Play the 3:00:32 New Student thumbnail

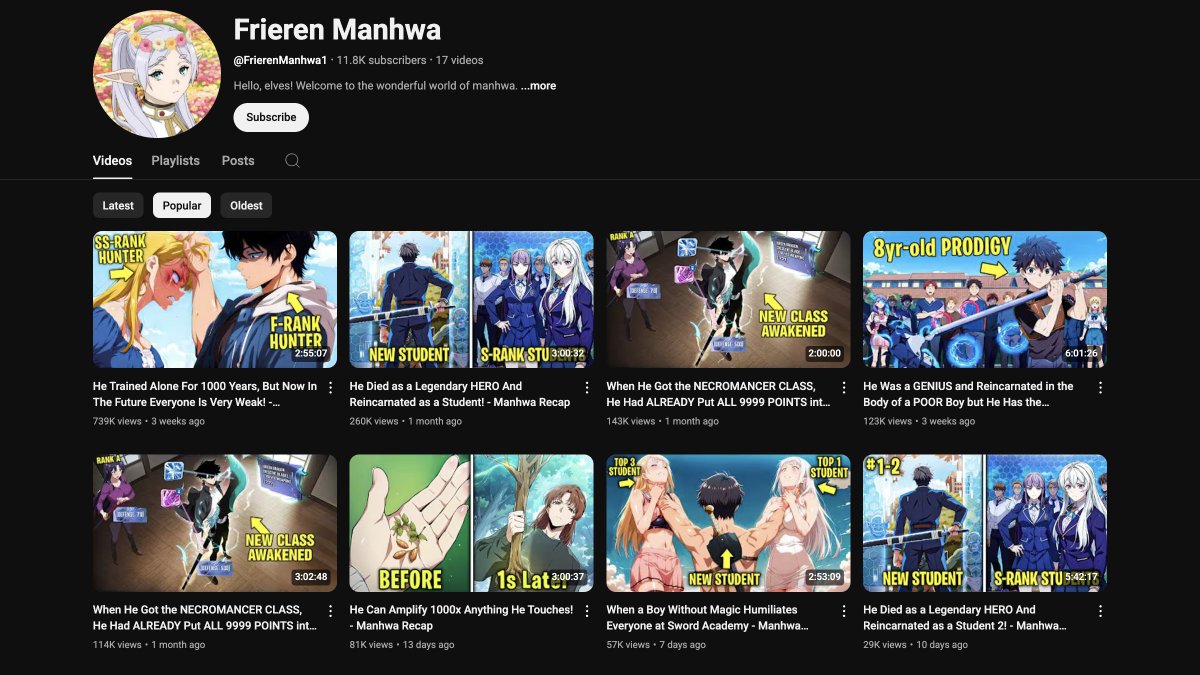pos(471,300)
